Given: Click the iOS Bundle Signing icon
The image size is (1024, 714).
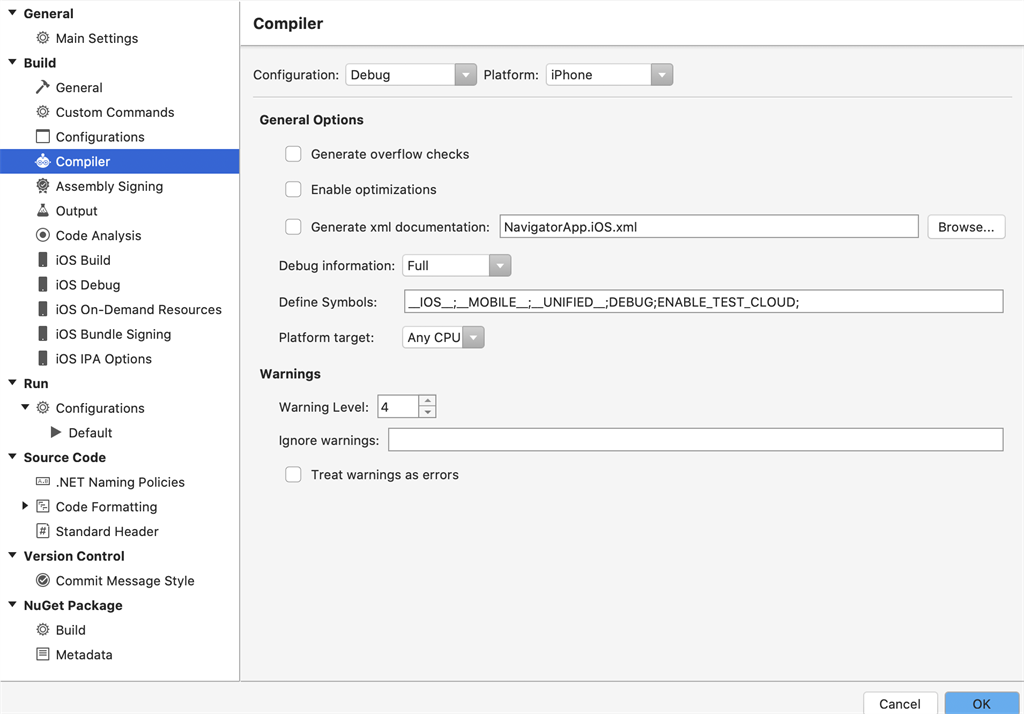Looking at the screenshot, I should click(x=42, y=334).
